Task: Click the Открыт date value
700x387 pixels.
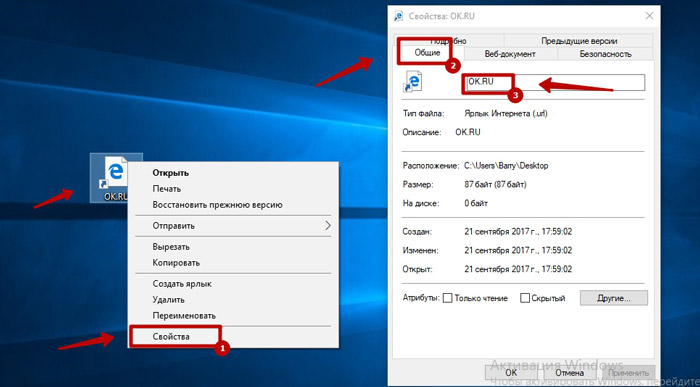Action: pyautogui.click(x=518, y=269)
